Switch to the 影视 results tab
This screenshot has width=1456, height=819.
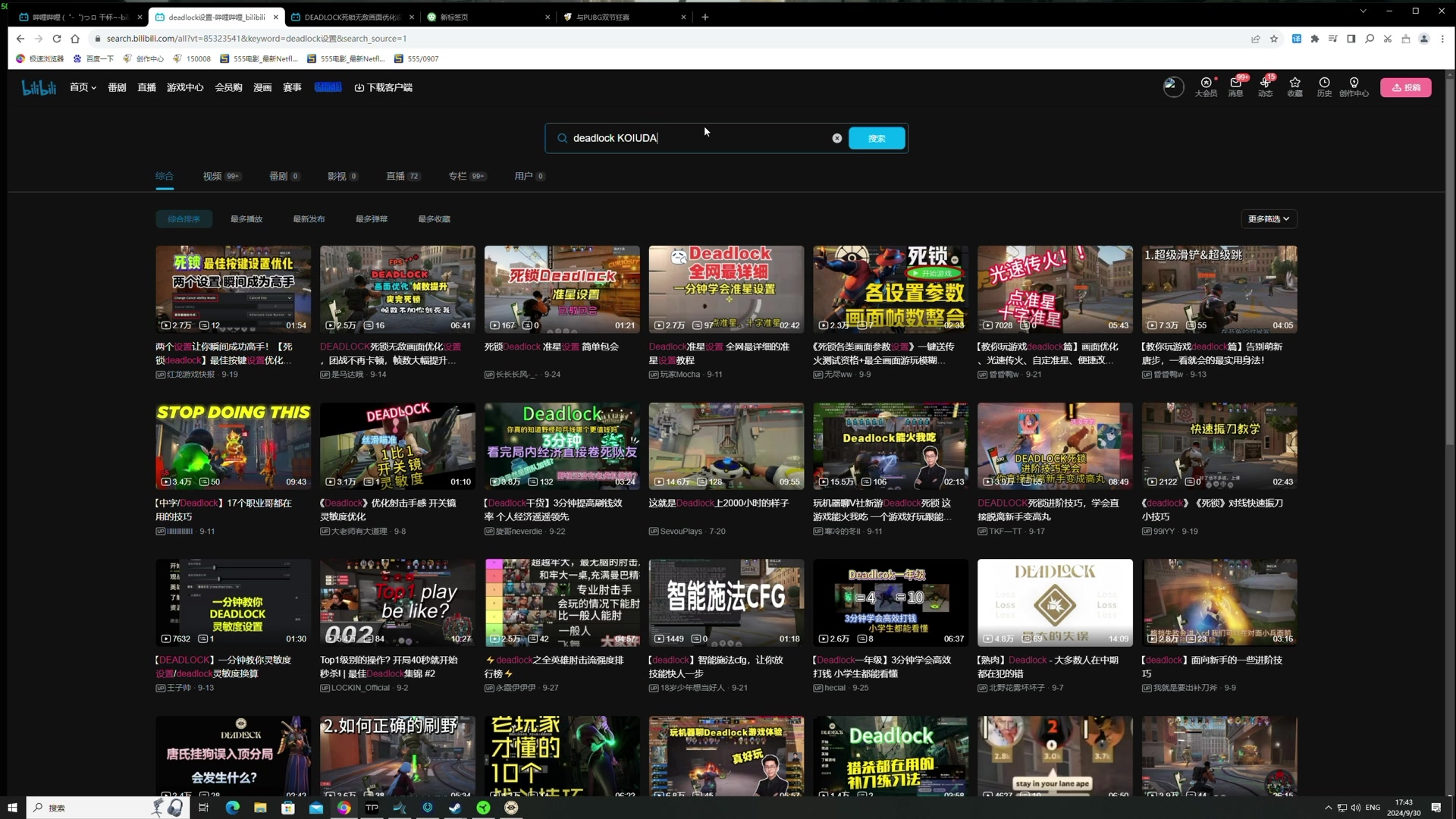point(343,176)
